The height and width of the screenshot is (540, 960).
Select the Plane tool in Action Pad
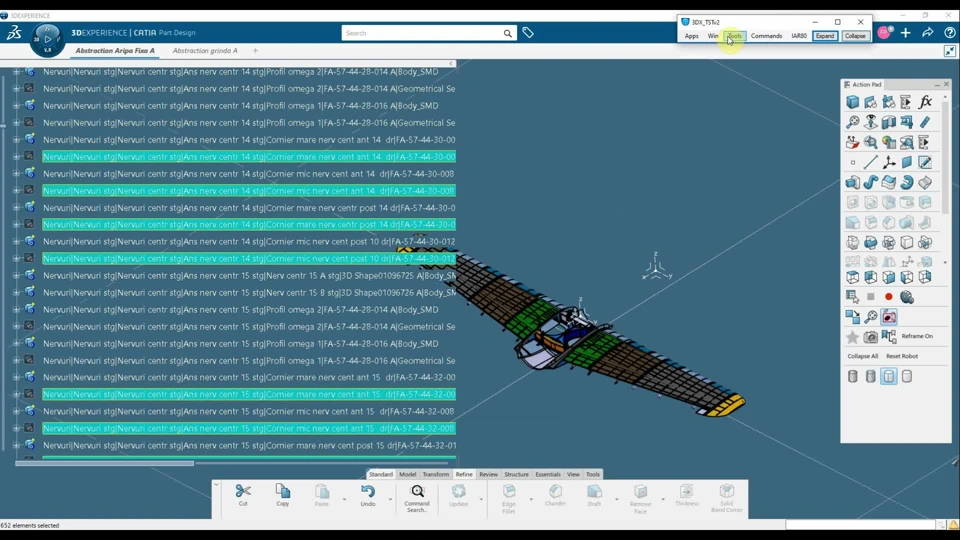coord(907,162)
